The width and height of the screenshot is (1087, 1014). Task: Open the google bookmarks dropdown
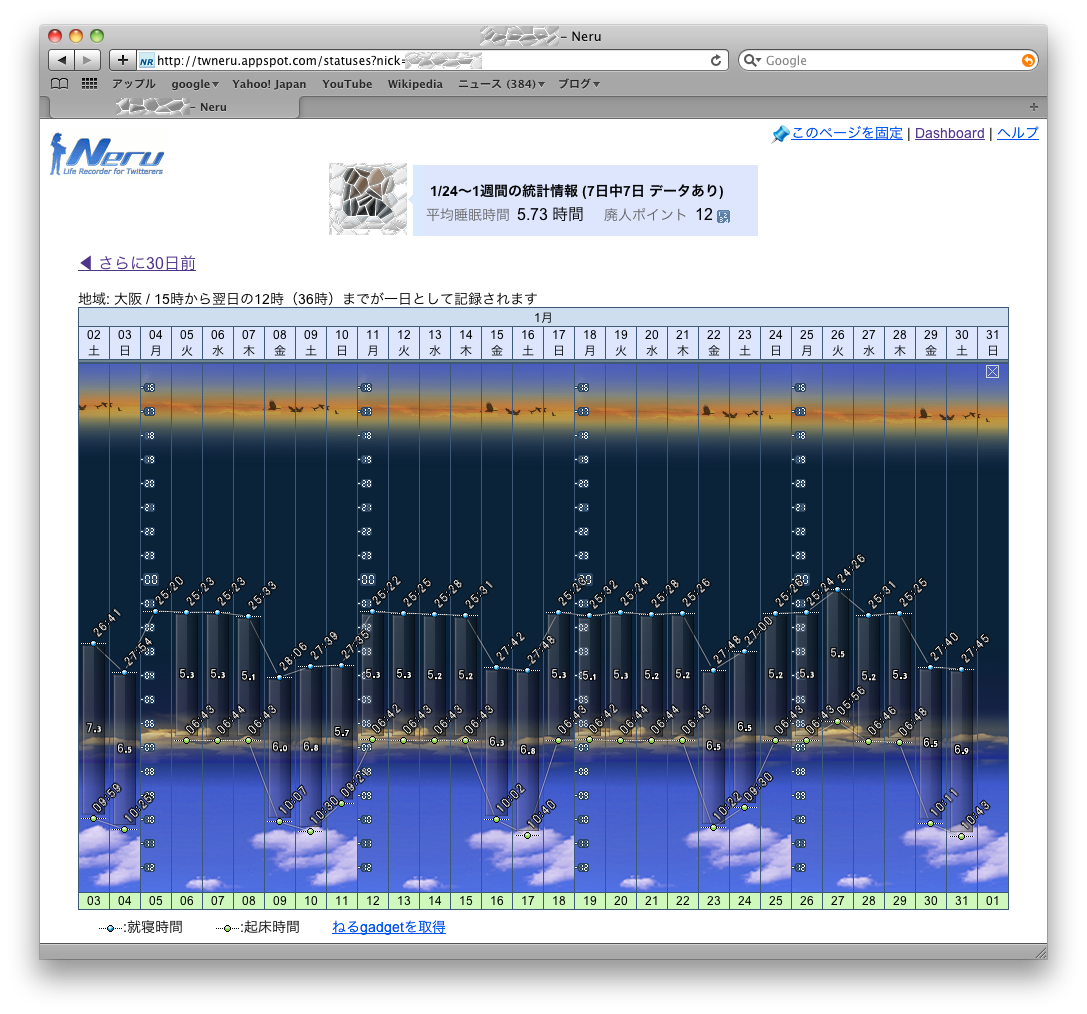[195, 84]
